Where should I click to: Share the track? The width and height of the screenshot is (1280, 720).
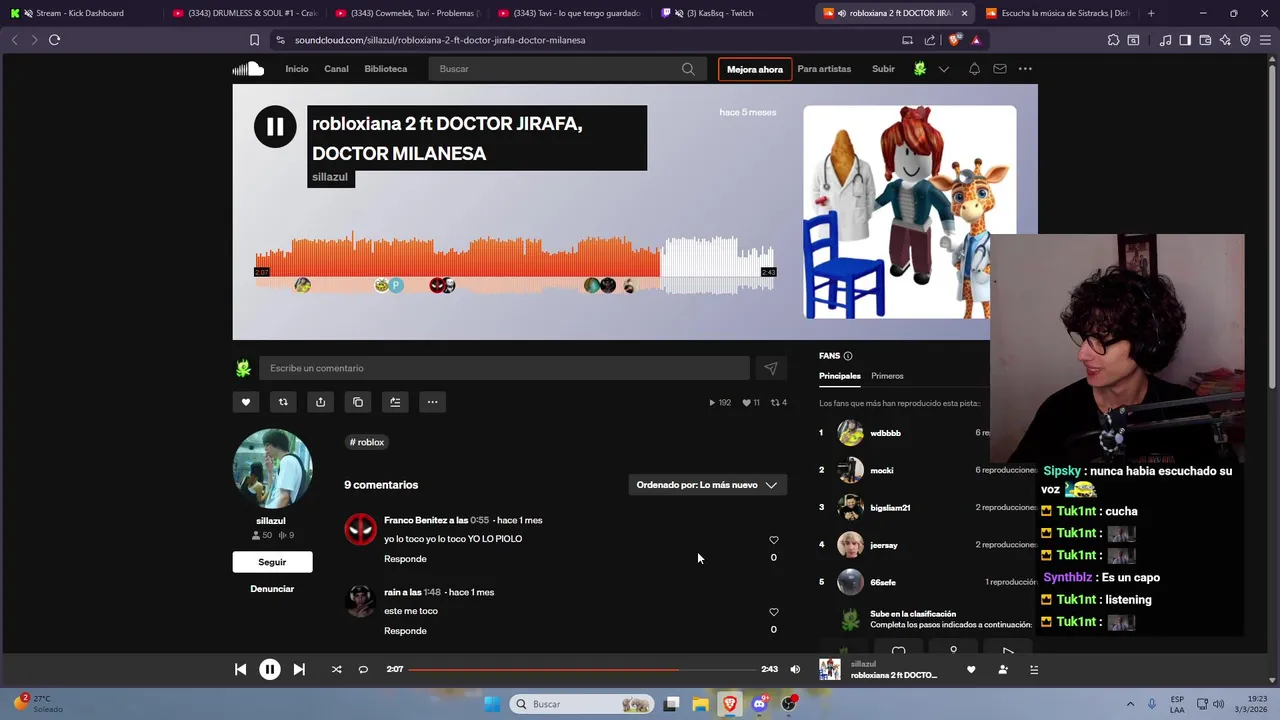click(320, 402)
